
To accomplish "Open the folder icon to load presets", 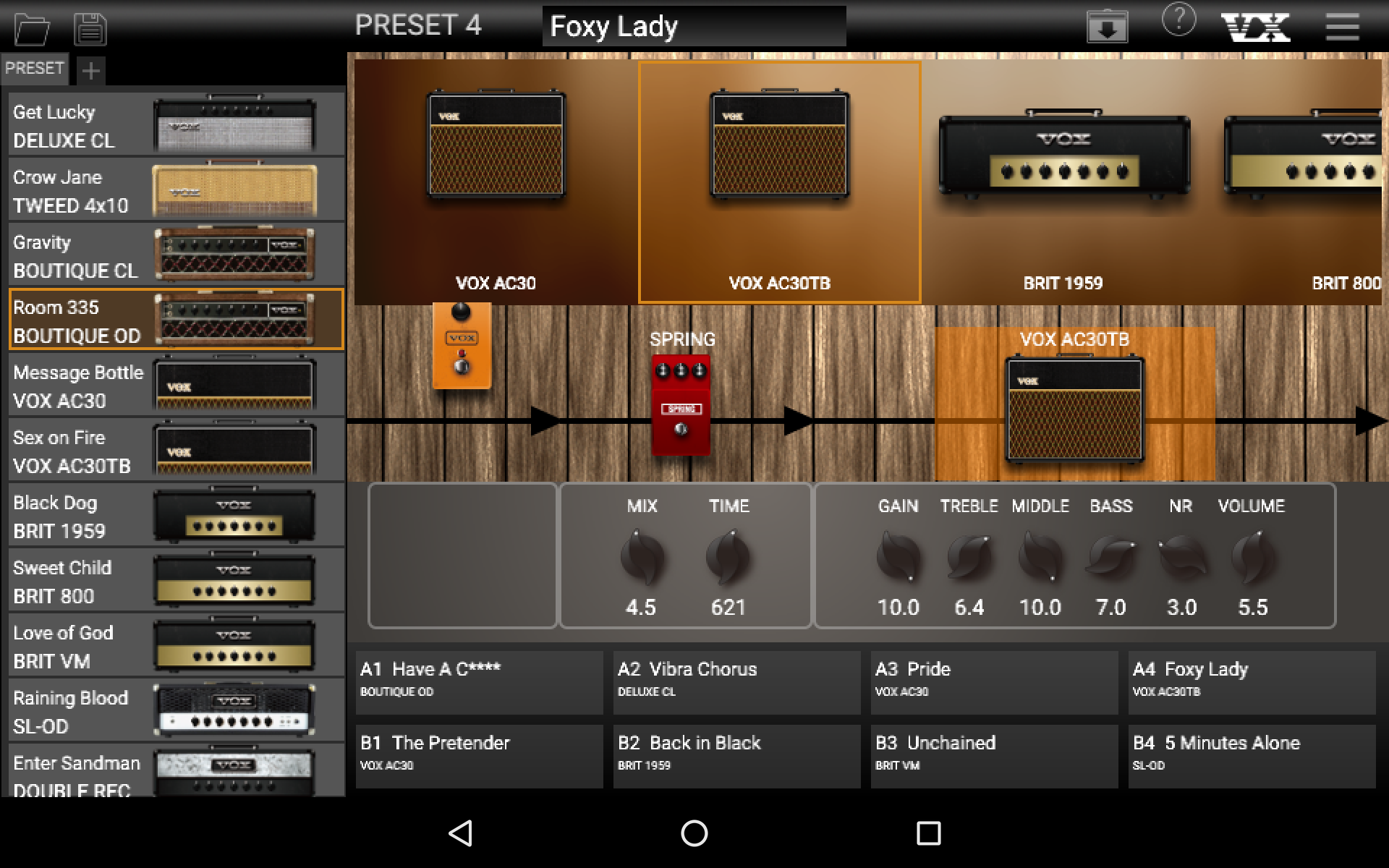I will pos(32,29).
